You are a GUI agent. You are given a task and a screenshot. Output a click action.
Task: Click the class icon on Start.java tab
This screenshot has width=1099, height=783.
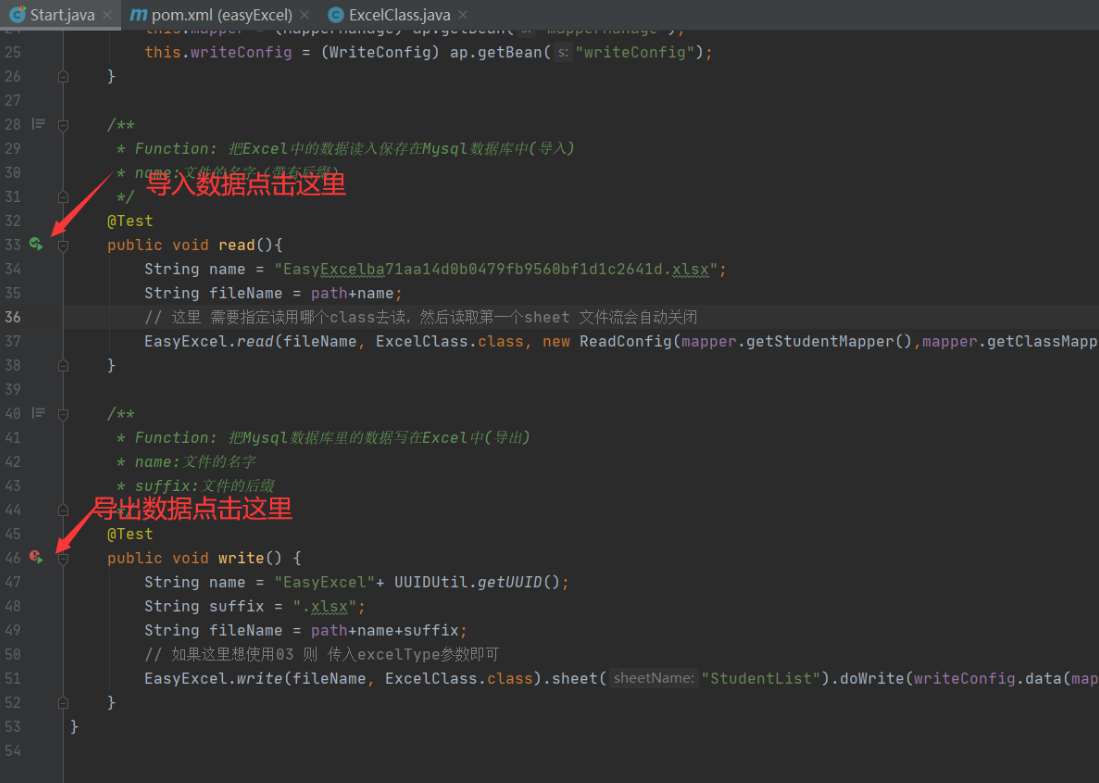[18, 14]
